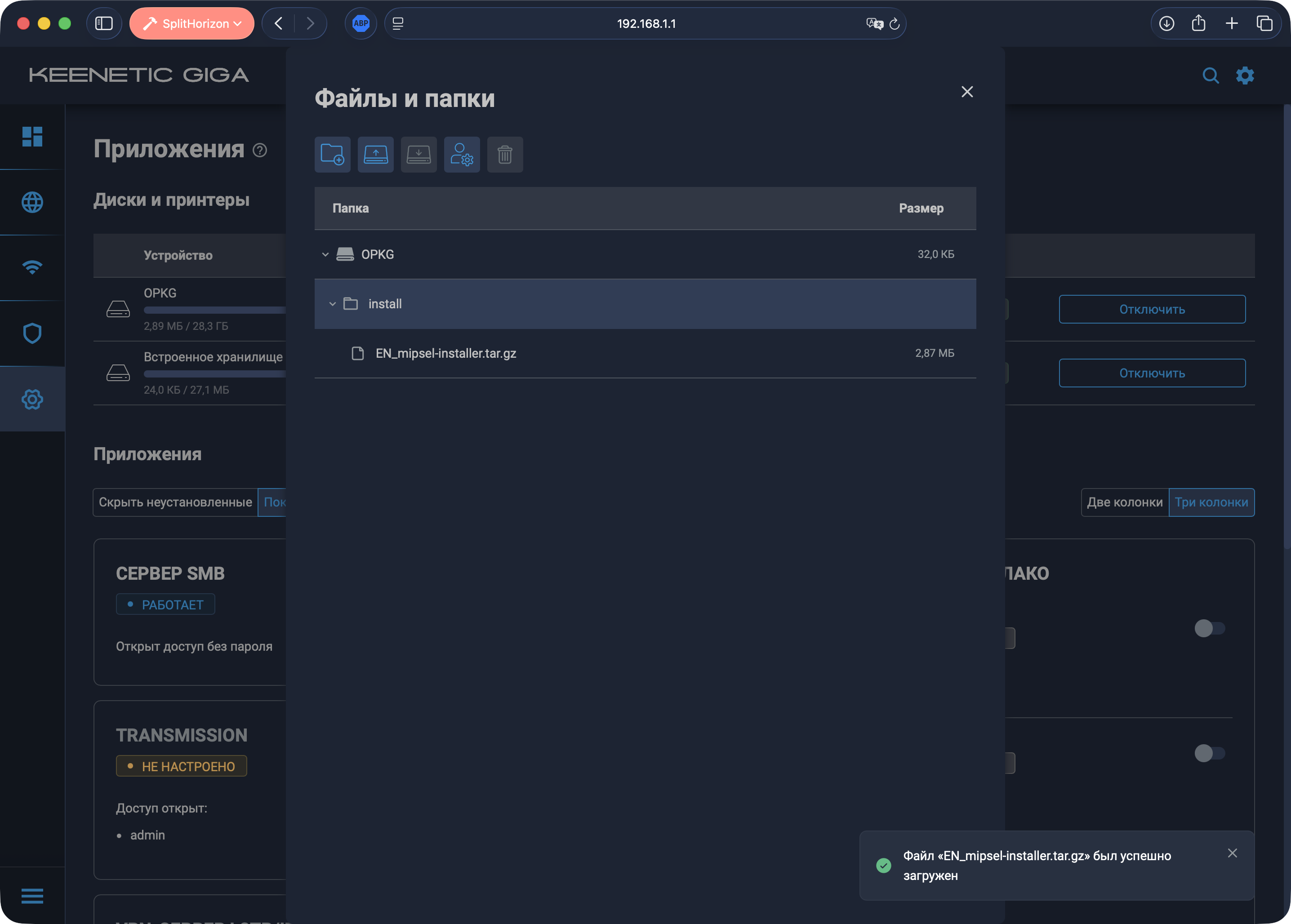Select EN_mipsel-installer.tar.gz file
The width and height of the screenshot is (1291, 924).
[x=645, y=353]
